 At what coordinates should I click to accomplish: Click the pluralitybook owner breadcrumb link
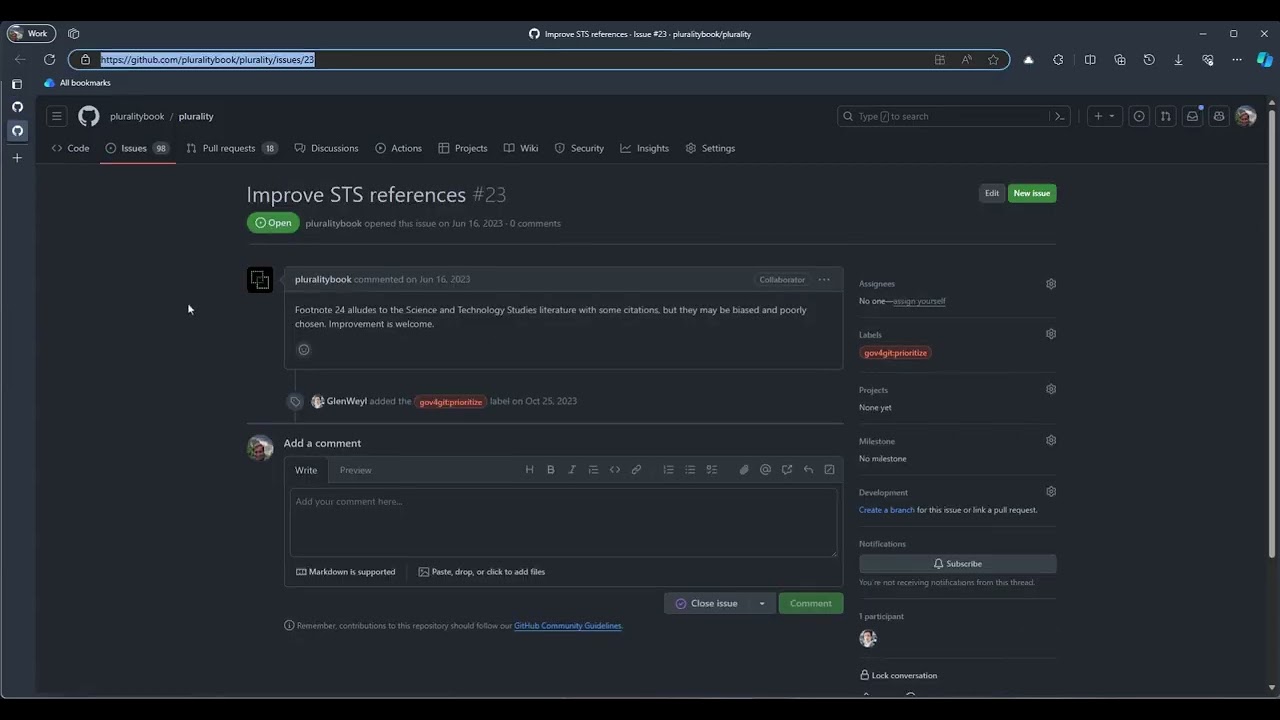(137, 117)
